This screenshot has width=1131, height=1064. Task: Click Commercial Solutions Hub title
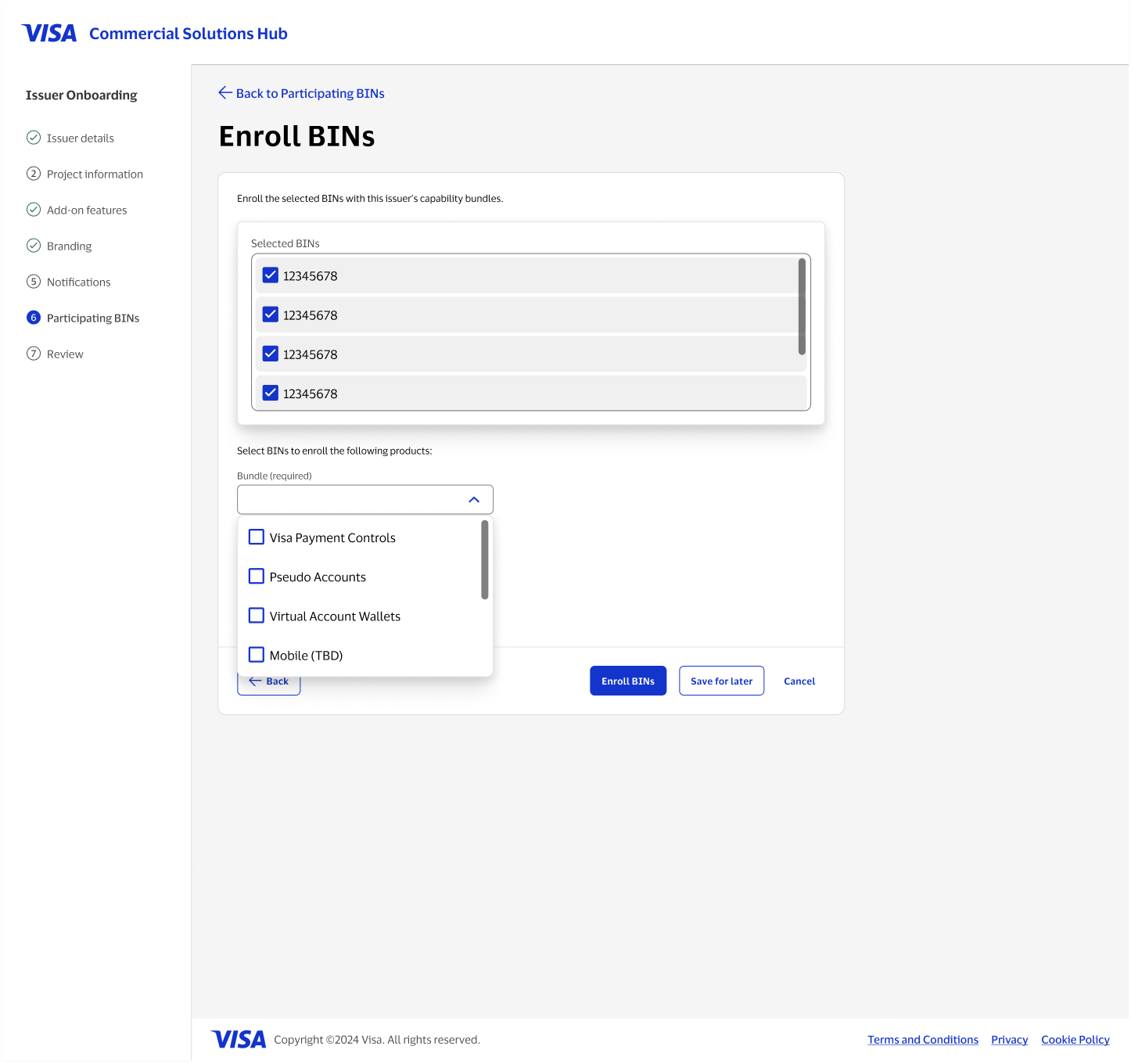point(188,34)
